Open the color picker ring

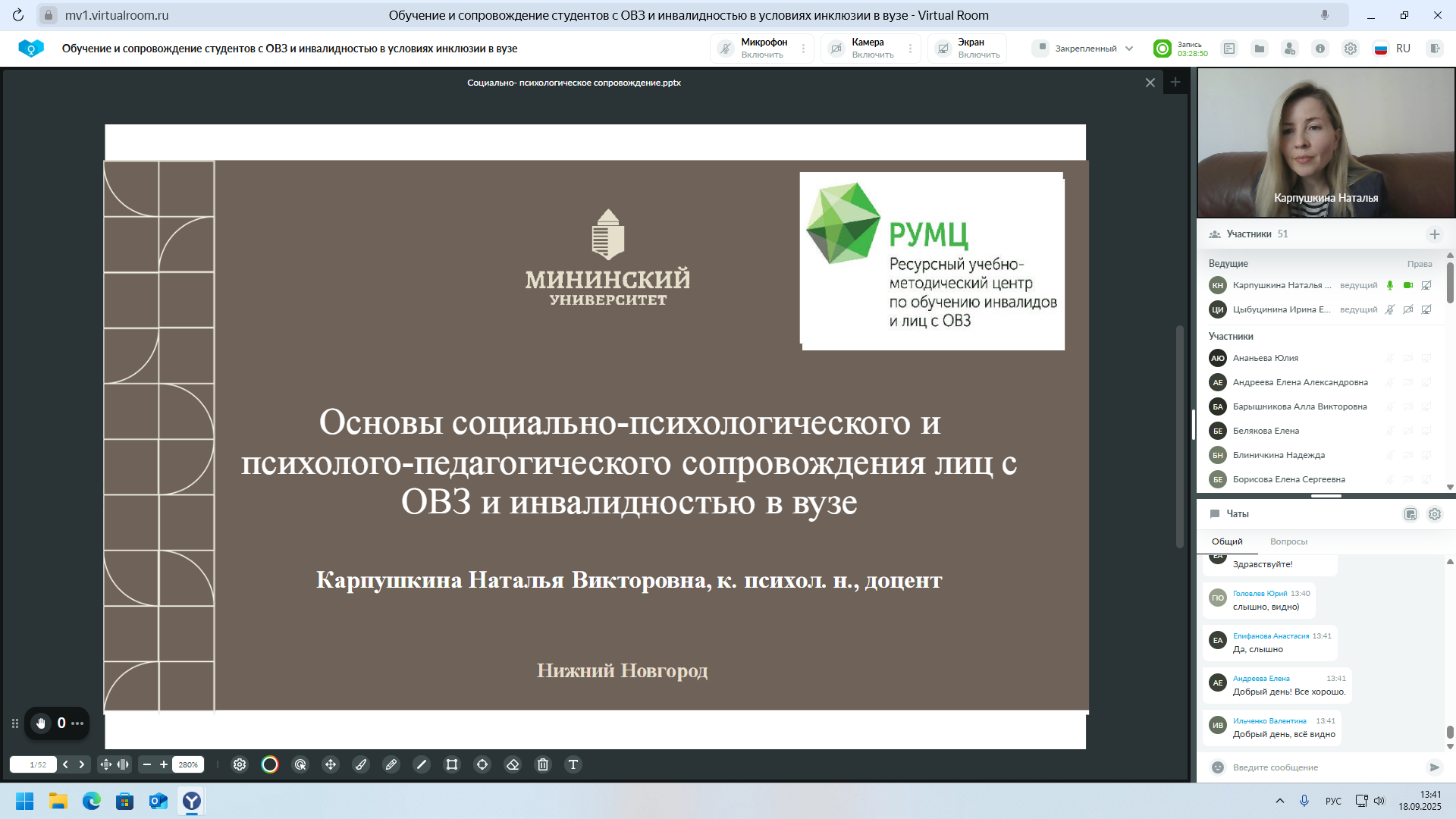[270, 764]
